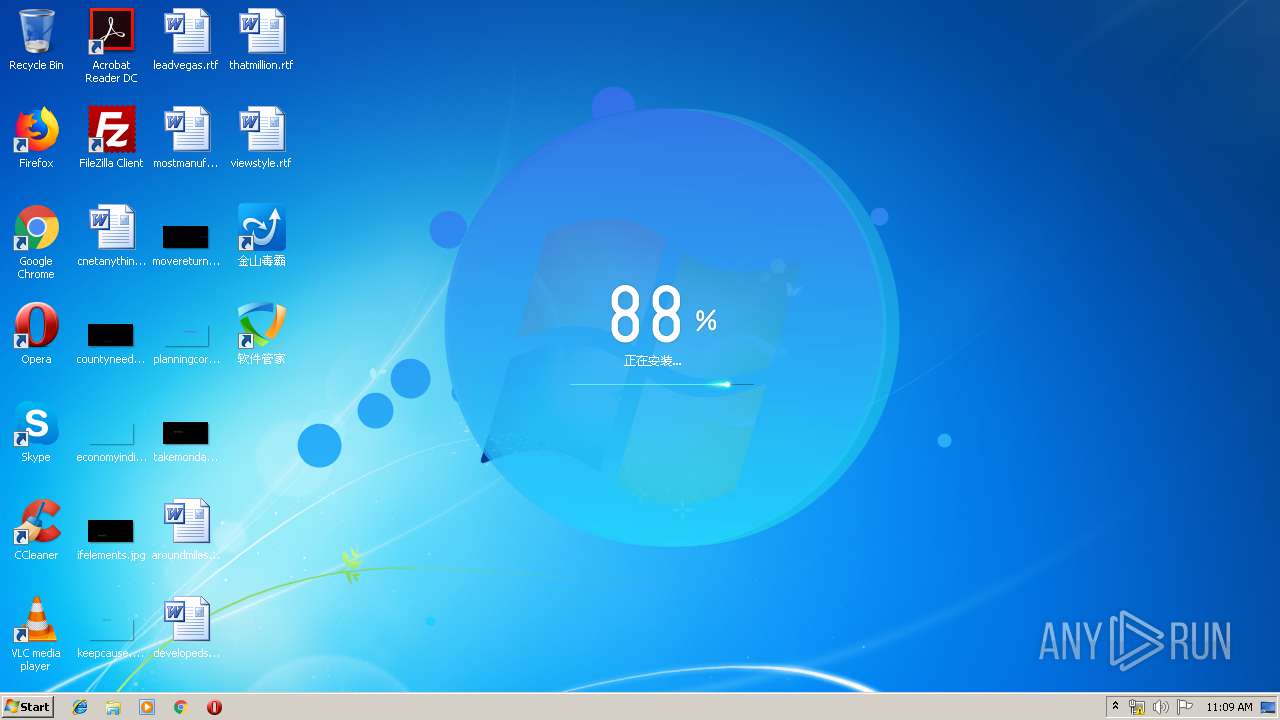This screenshot has height=720, width=1280.
Task: Open 软件管家 desktop shortcut
Action: (261, 334)
